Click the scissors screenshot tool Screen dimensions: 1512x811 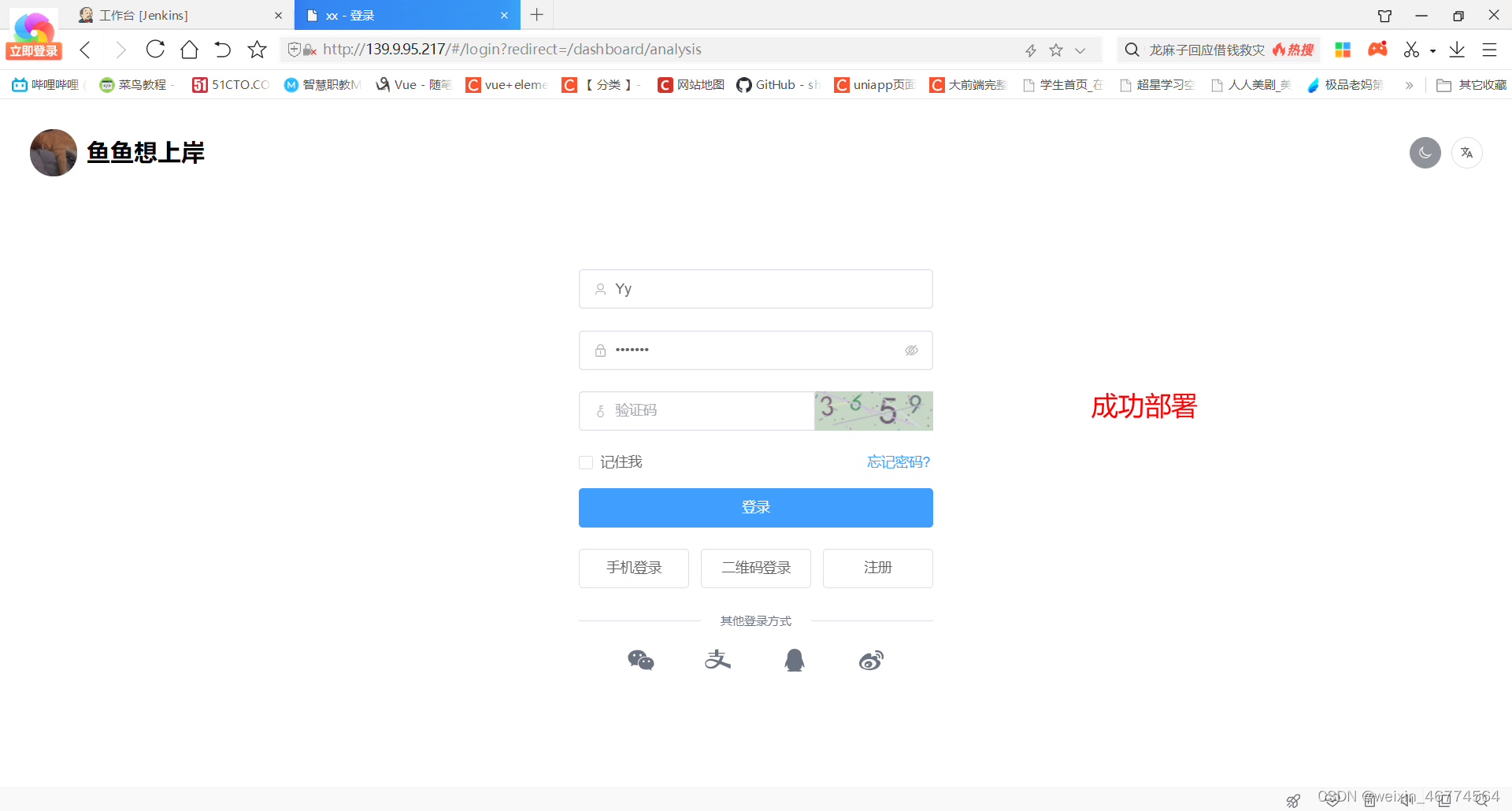coord(1411,50)
